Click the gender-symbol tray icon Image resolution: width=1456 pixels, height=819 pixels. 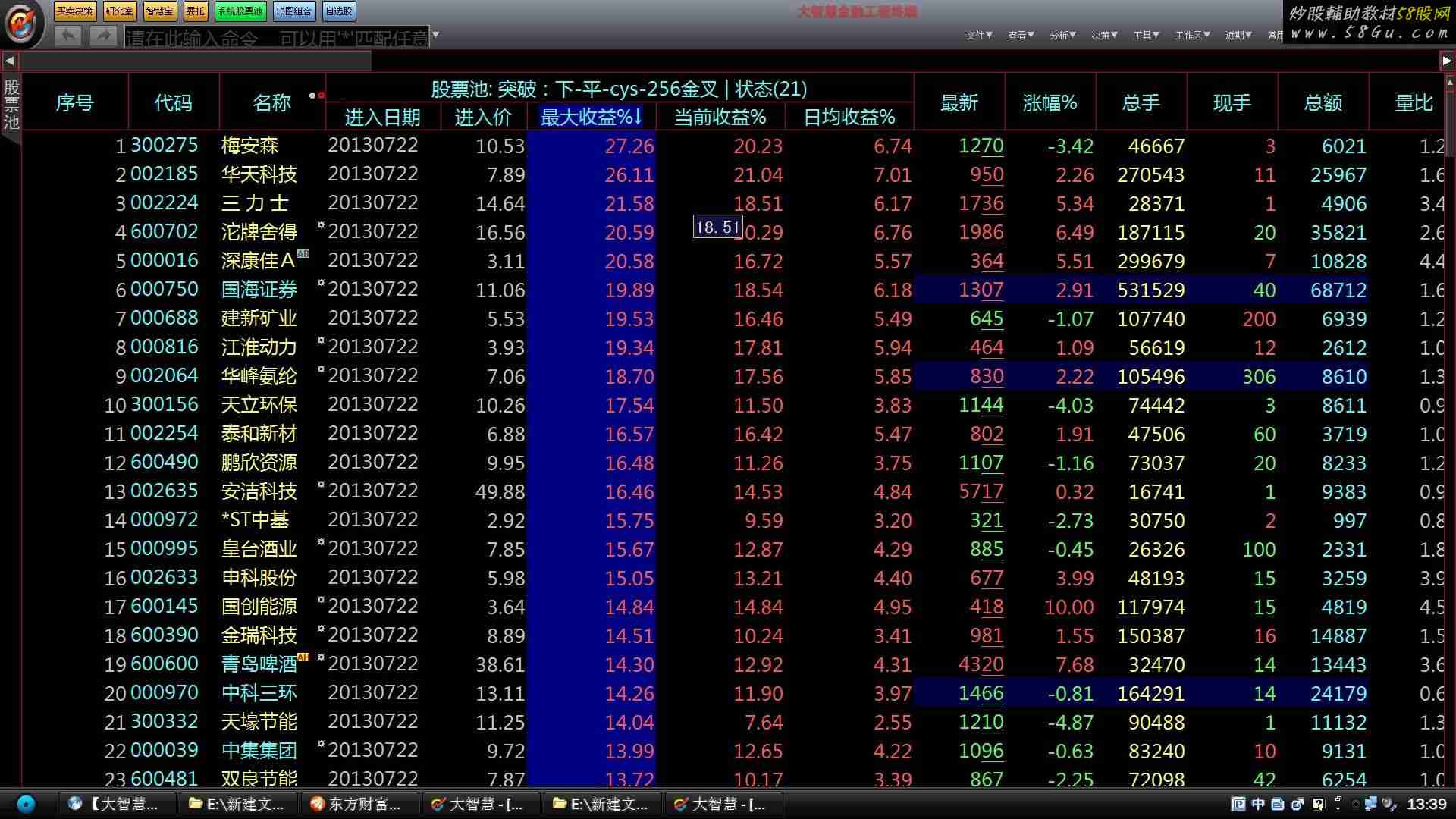(1298, 804)
